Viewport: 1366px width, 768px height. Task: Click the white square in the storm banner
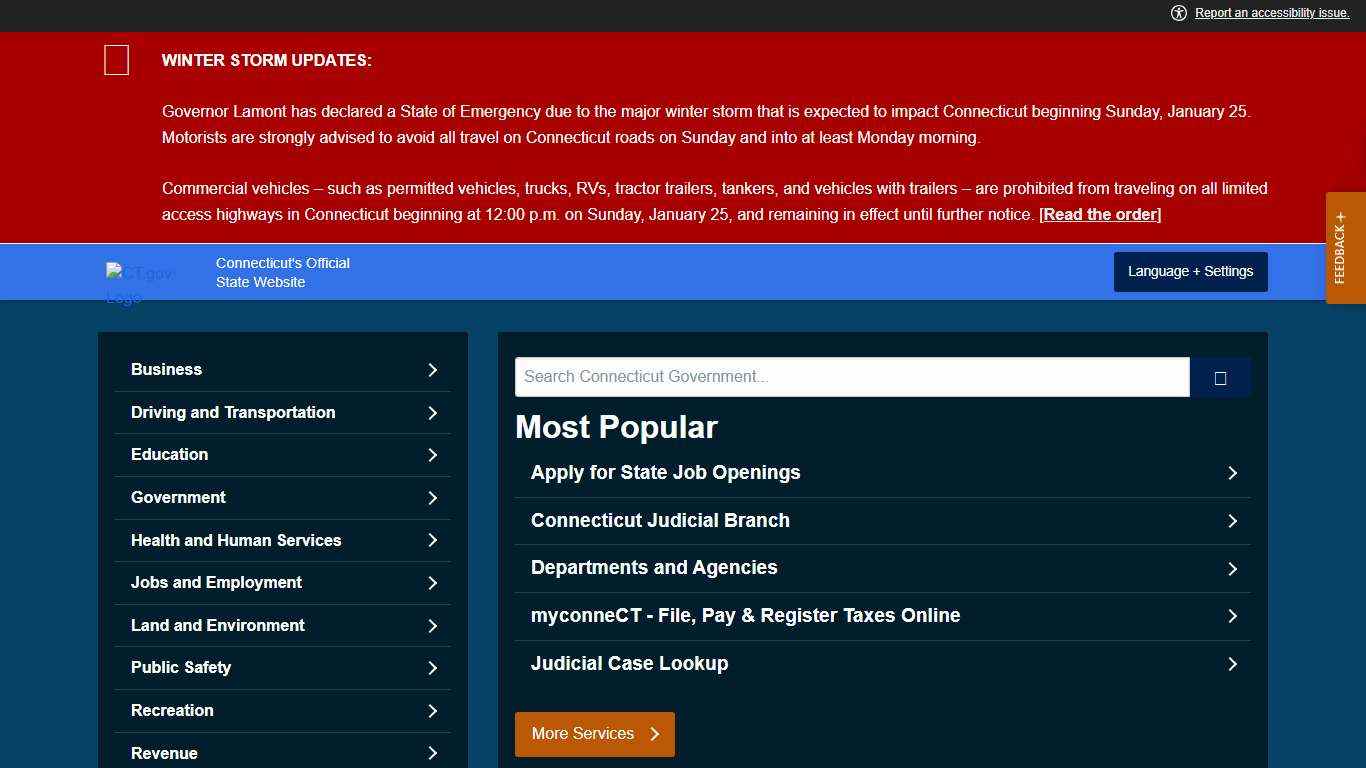pos(116,60)
